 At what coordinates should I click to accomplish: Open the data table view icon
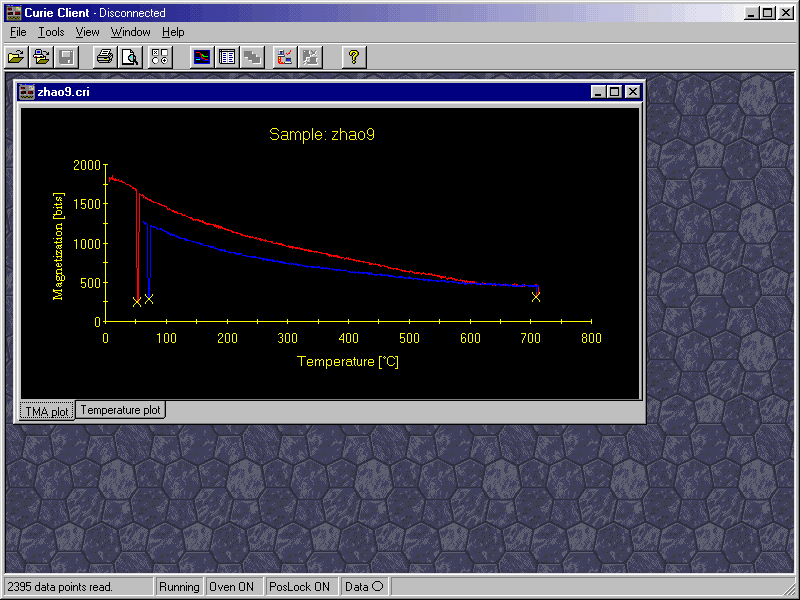click(227, 57)
